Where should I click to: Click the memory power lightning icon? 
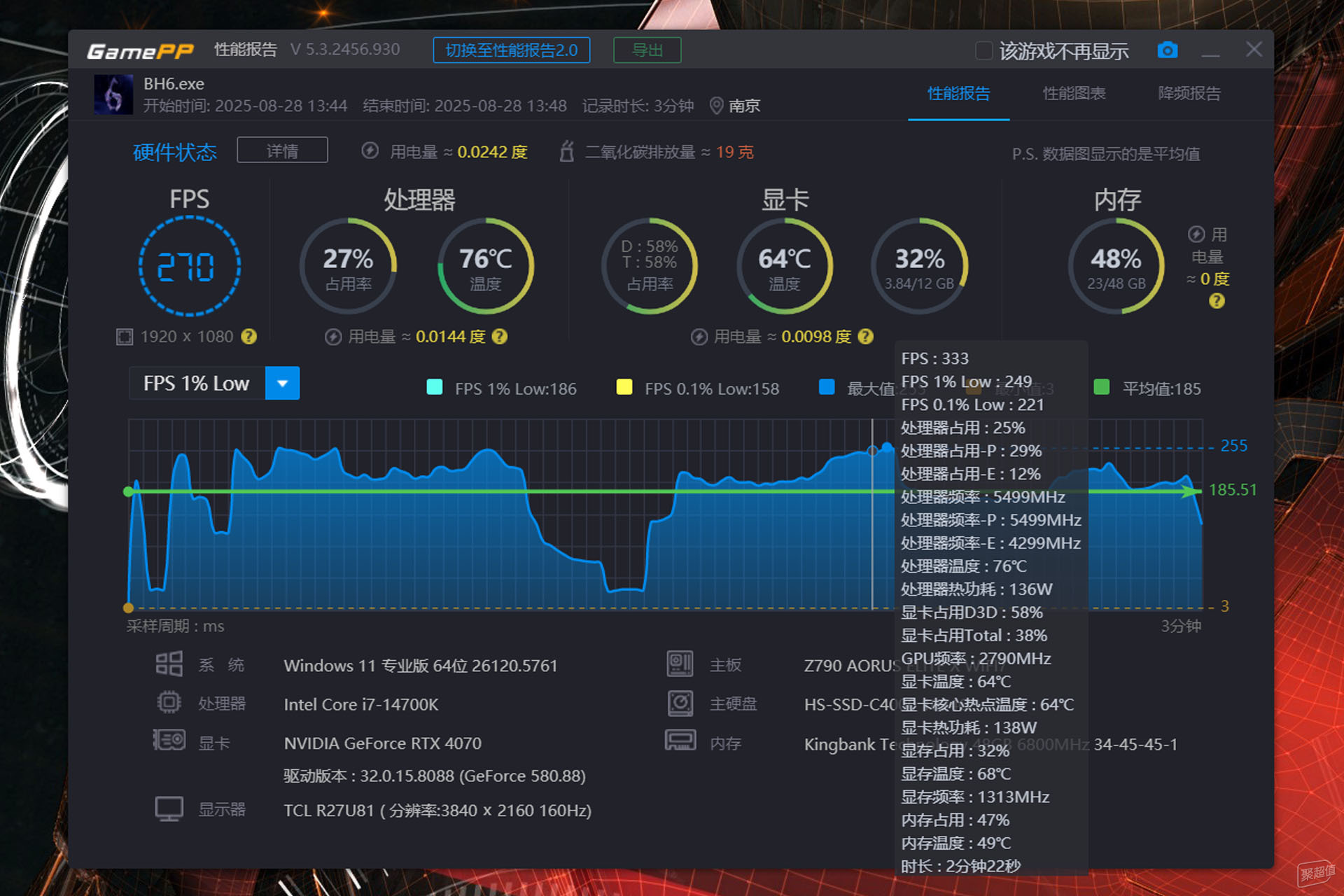point(1196,234)
